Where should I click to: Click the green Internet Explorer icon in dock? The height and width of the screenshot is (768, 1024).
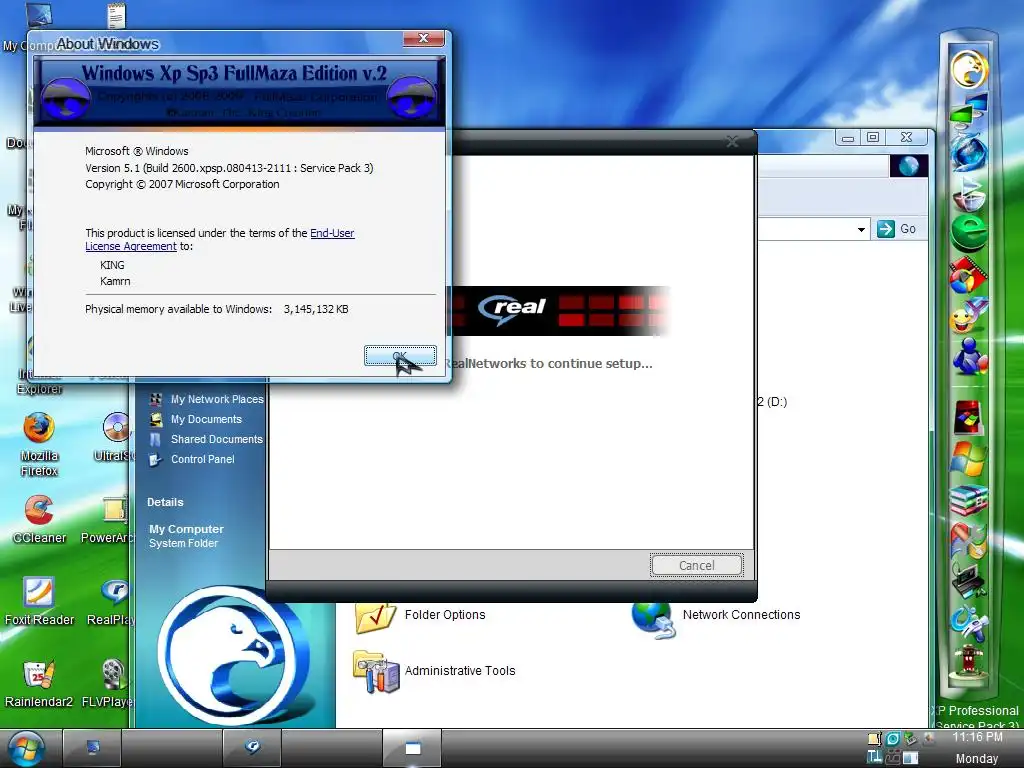click(969, 232)
